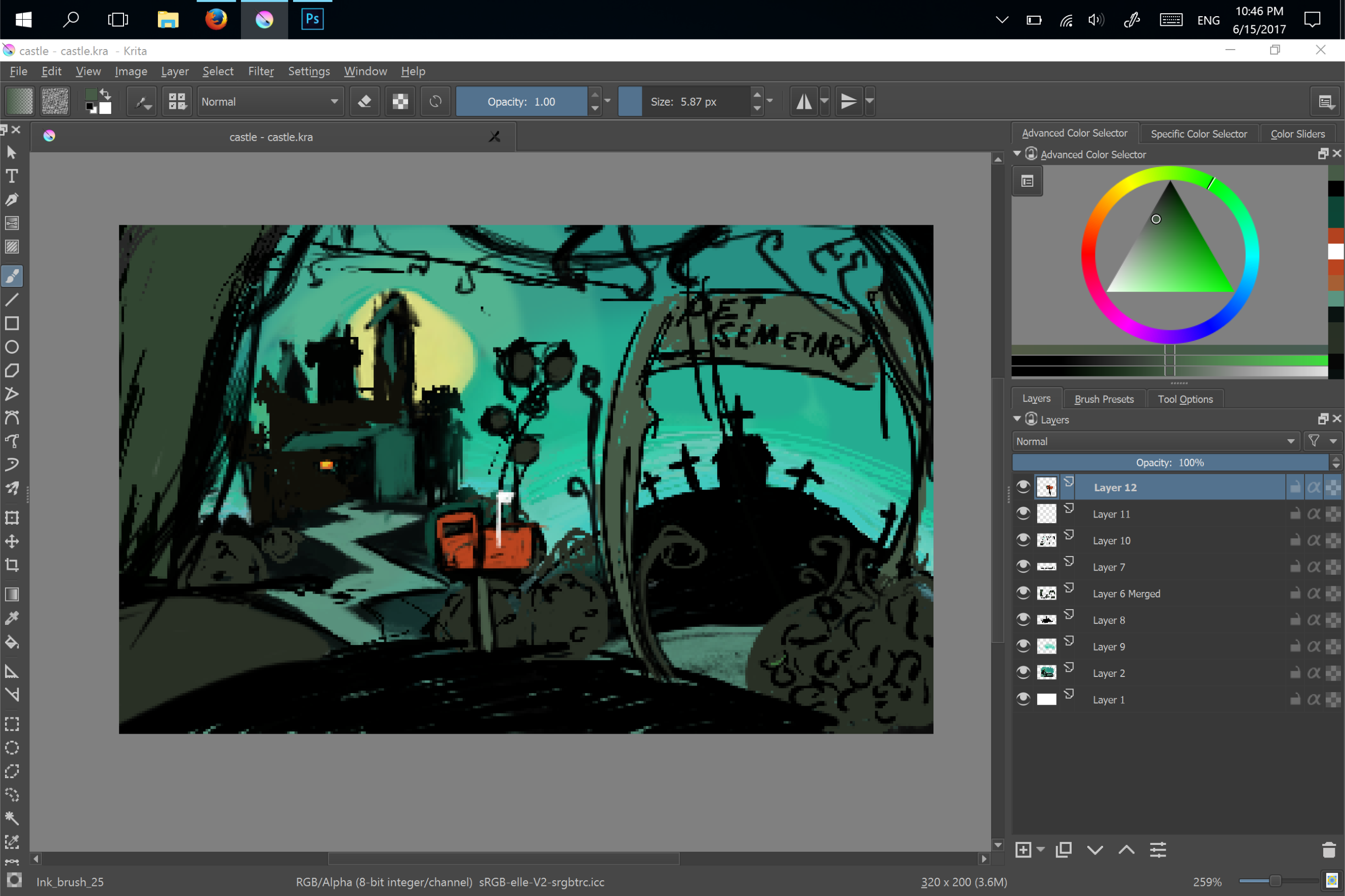1345x896 pixels.
Task: Open the Filter menu
Action: tap(261, 71)
